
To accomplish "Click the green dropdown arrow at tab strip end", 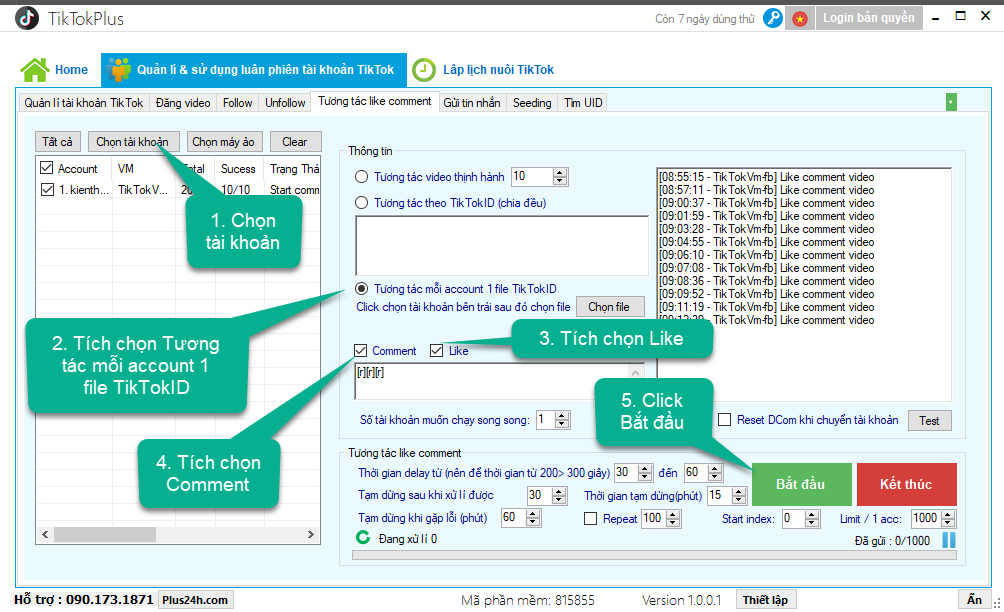I will click(951, 102).
